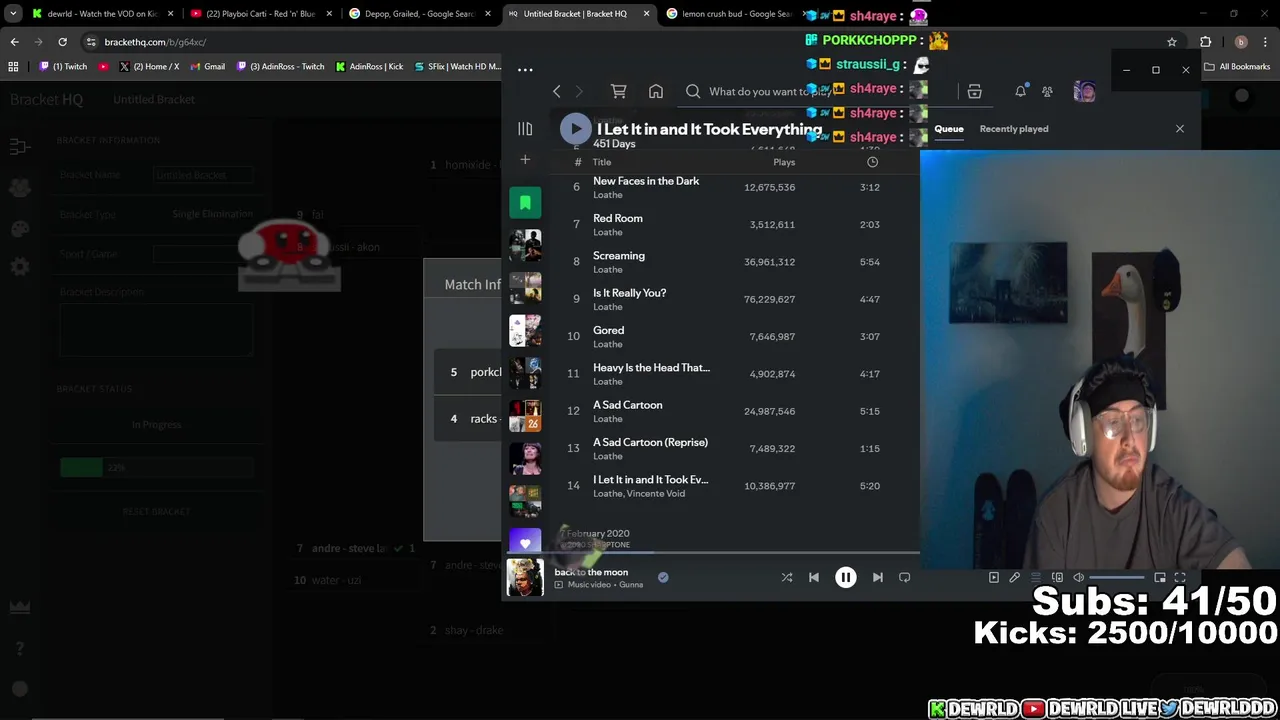Open the Spotify profile avatar
Viewport: 1280px width, 720px height.
(1084, 92)
